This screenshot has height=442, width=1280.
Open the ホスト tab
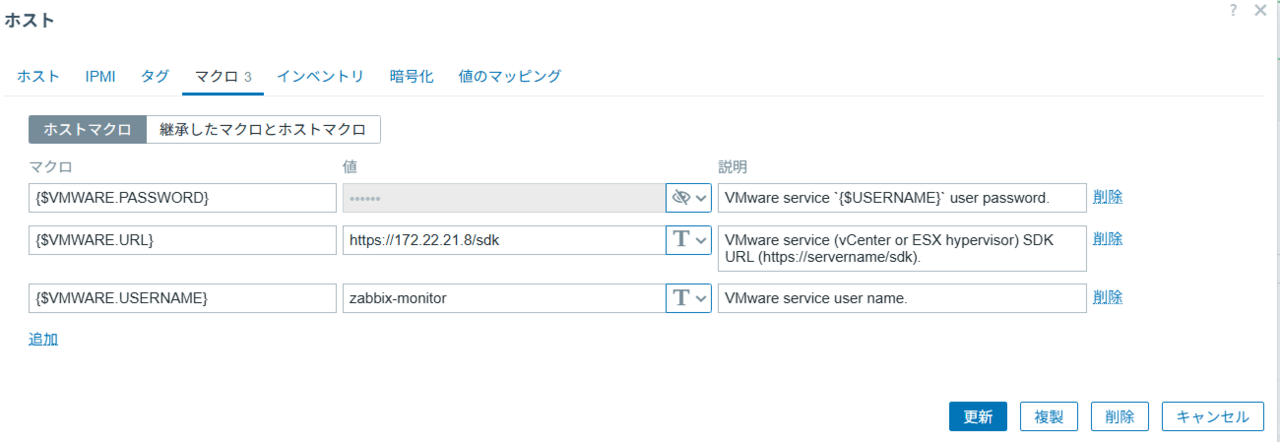[38, 76]
